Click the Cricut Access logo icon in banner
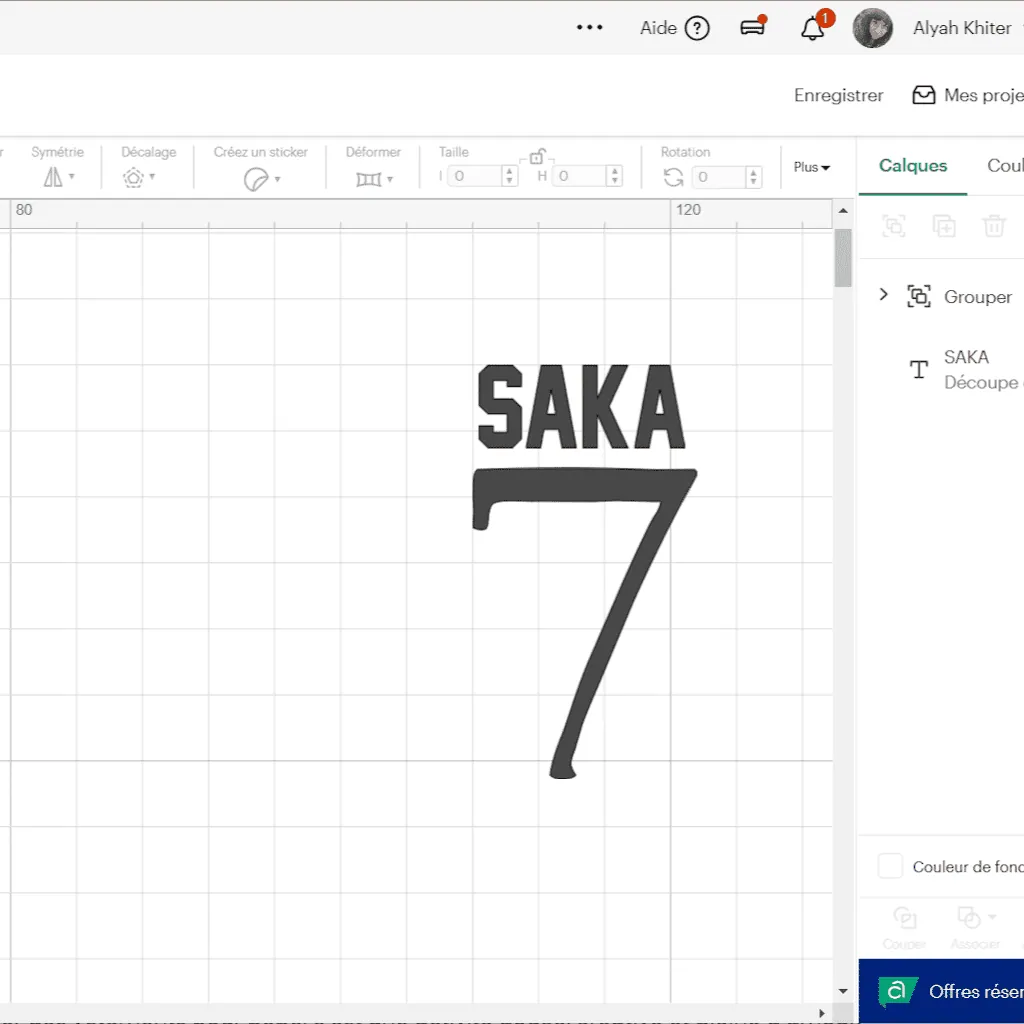 click(897, 991)
